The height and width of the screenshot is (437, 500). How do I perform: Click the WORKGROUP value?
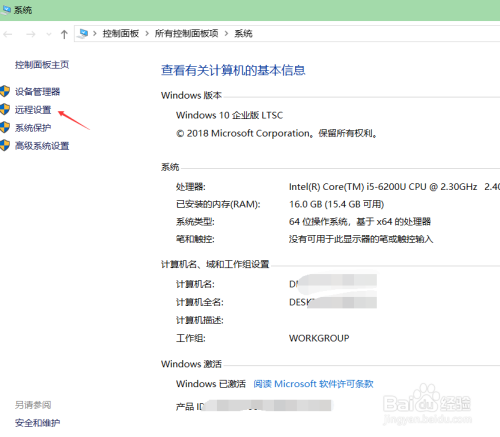click(x=319, y=338)
